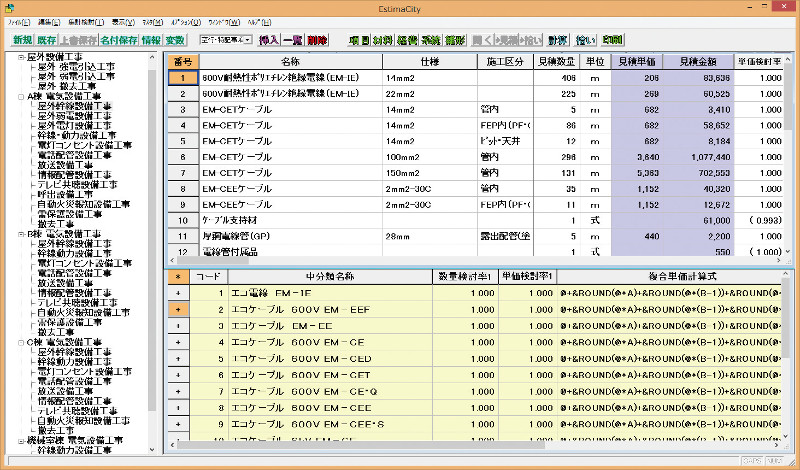
Task: Expand the + for エコケーブル 600V EM-CE row
Action: [178, 342]
